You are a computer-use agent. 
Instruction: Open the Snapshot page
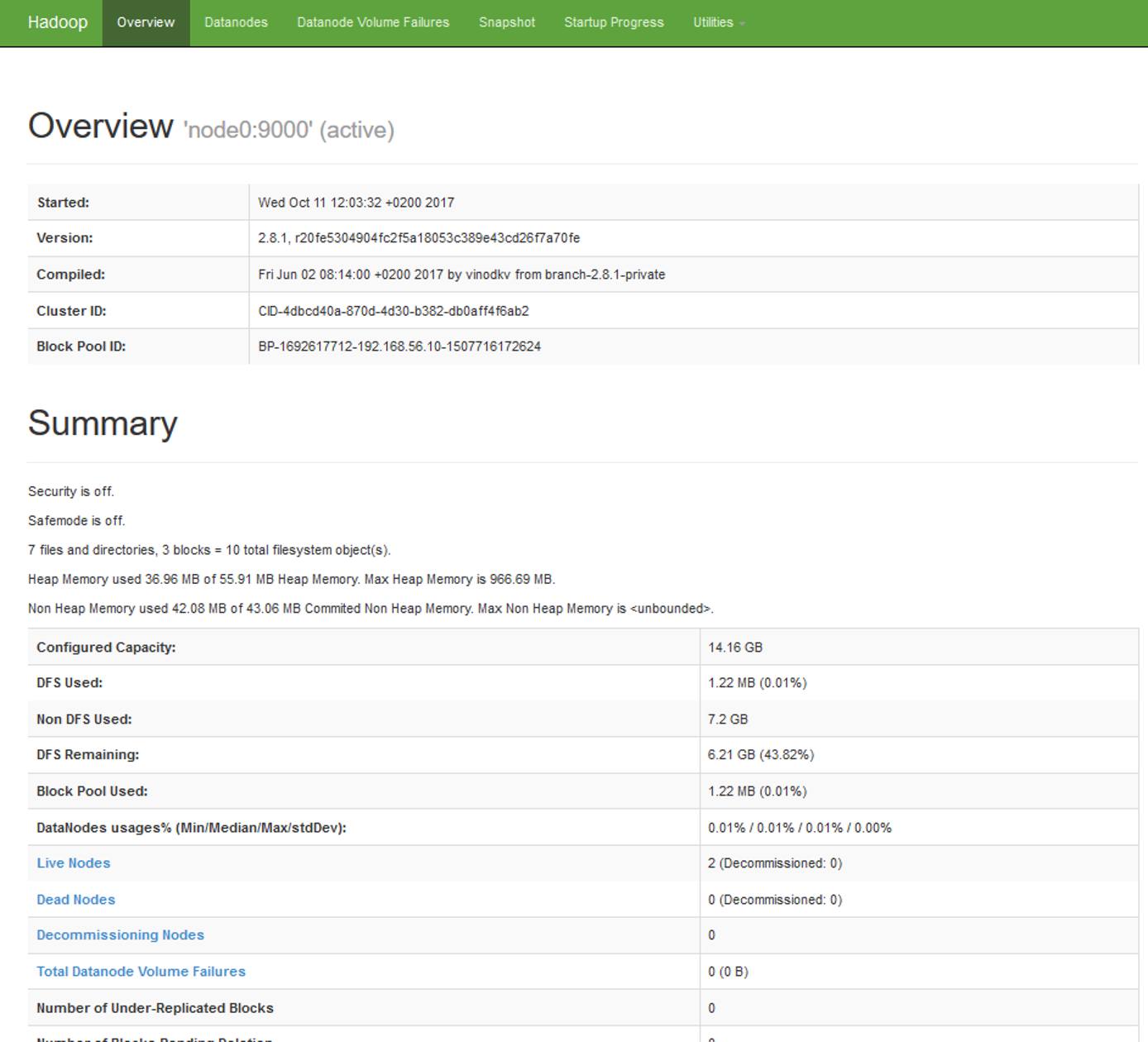point(506,22)
